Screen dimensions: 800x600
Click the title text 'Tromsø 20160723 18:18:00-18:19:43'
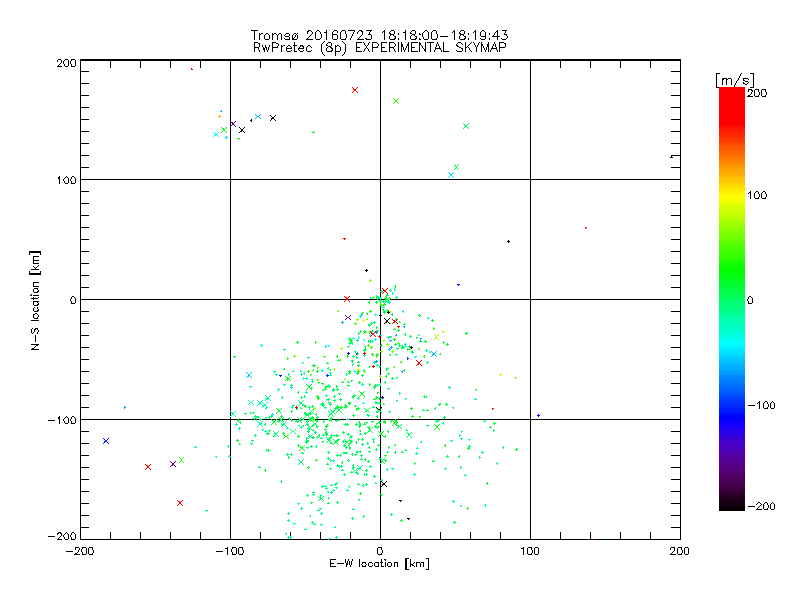click(379, 35)
